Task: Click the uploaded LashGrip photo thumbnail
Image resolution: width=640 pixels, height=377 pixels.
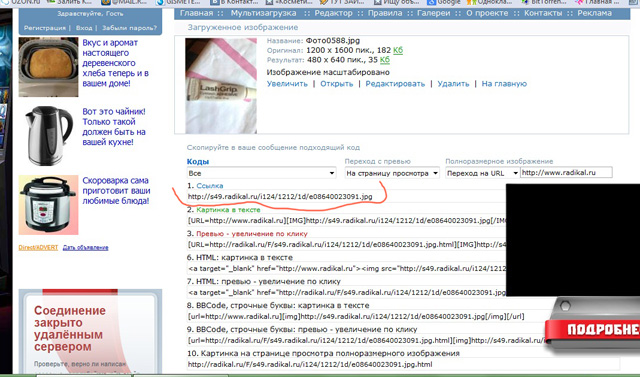Action: point(221,86)
